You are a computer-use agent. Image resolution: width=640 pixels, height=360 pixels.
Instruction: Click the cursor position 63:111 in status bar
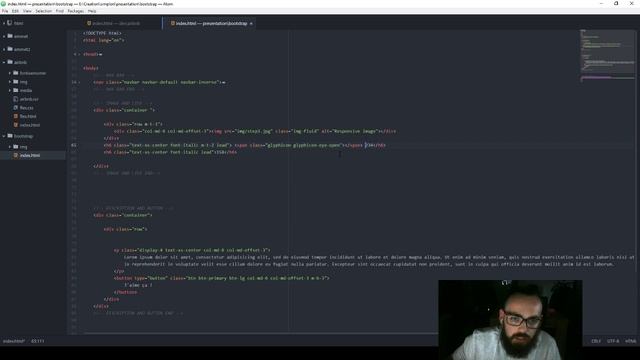[x=38, y=341]
